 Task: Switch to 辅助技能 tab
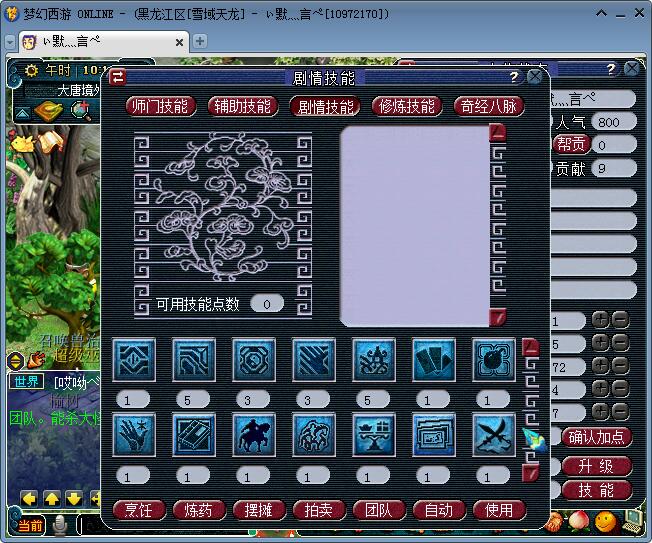pos(242,106)
